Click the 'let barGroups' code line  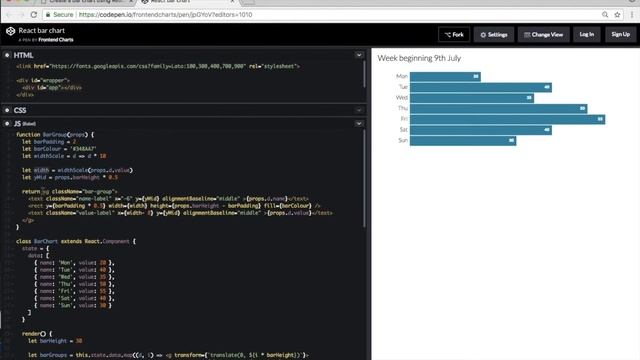click(168, 355)
